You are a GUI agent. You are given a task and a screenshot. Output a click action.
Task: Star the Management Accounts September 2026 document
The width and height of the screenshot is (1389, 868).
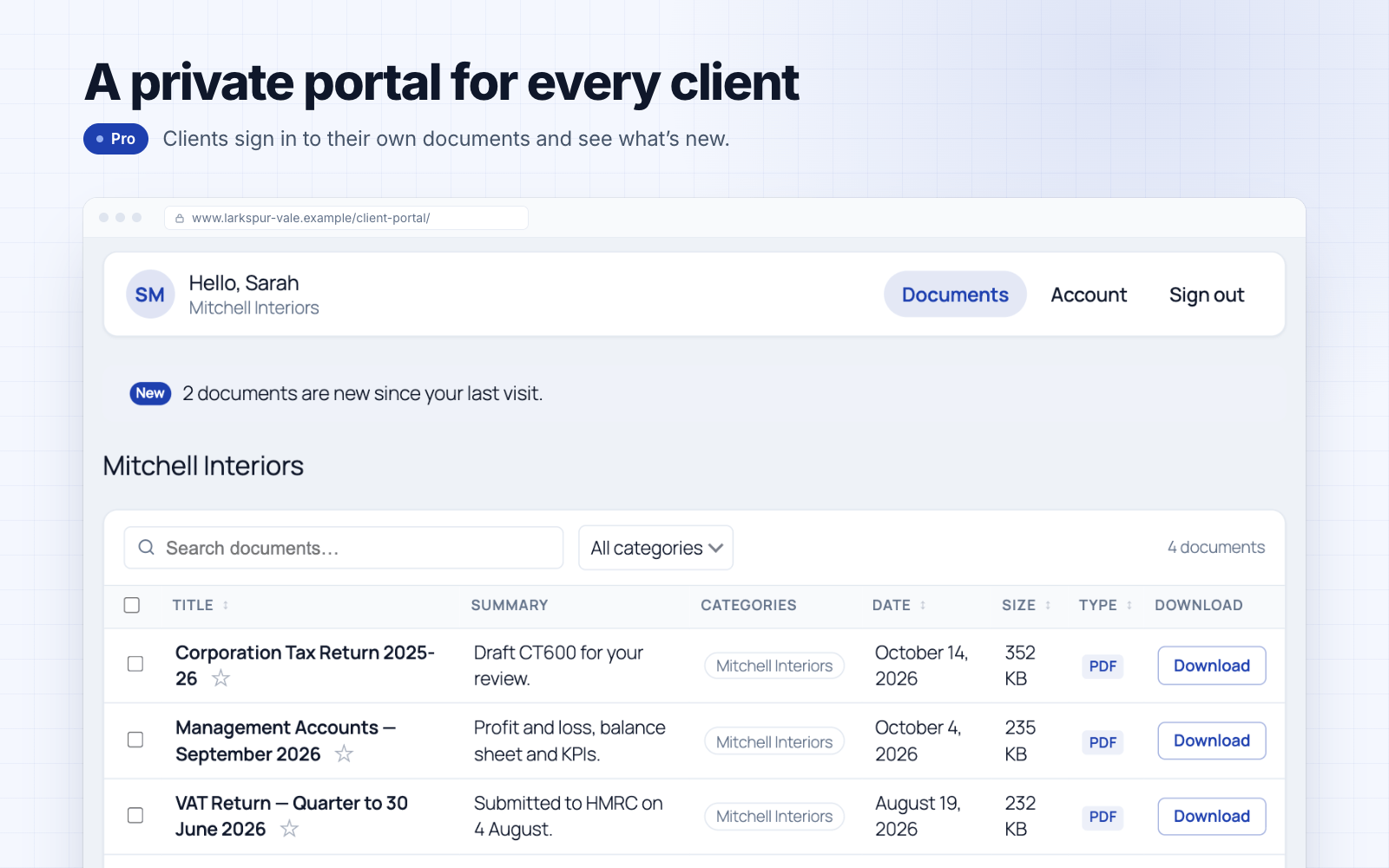click(x=344, y=753)
